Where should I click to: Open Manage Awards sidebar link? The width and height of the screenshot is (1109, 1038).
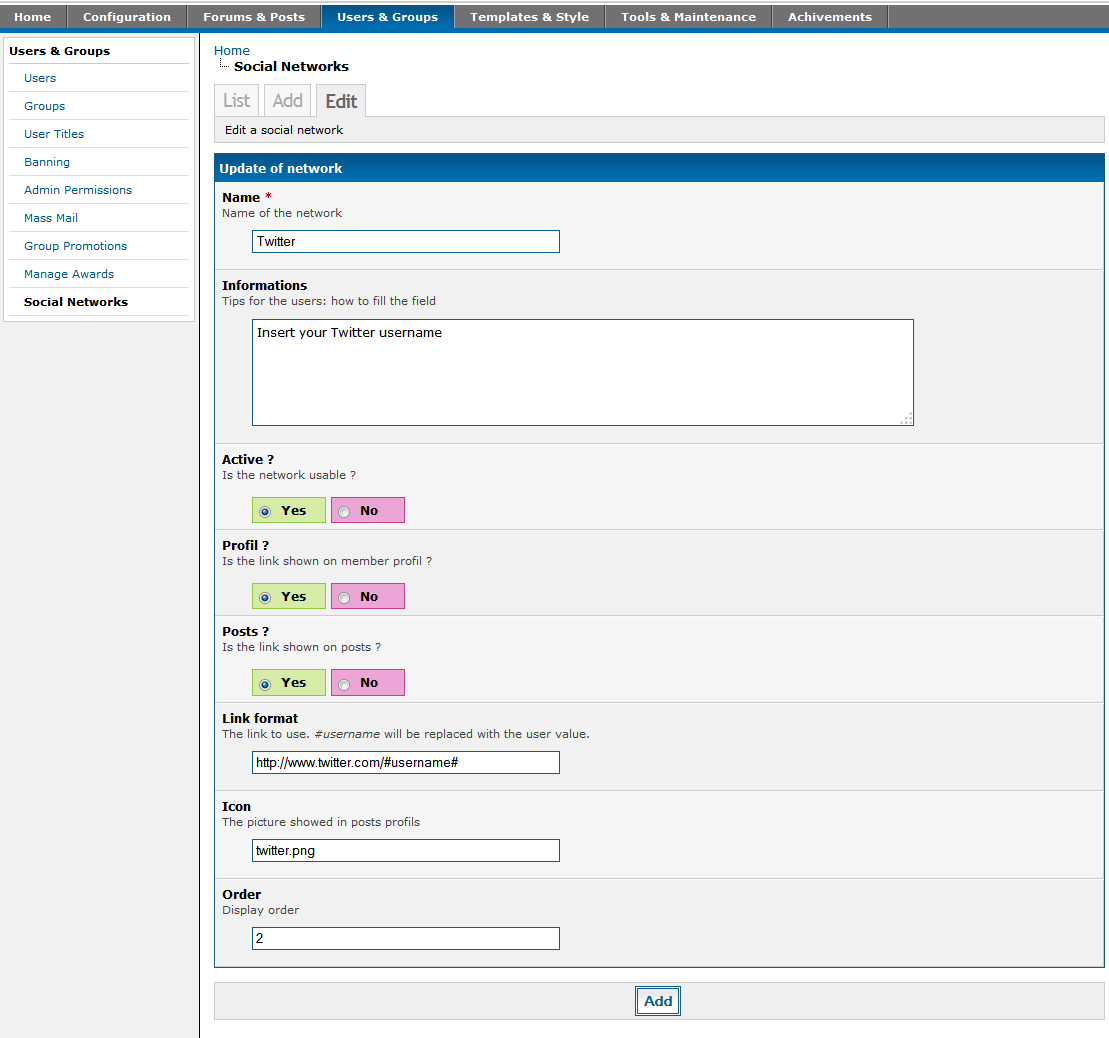pos(69,274)
